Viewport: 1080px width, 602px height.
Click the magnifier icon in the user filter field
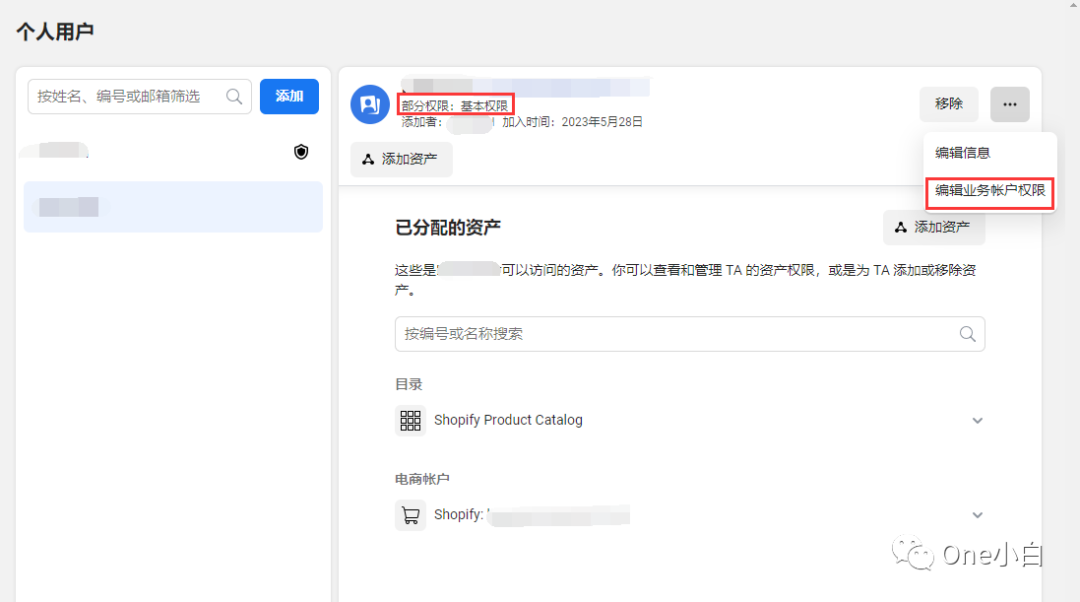click(x=234, y=96)
